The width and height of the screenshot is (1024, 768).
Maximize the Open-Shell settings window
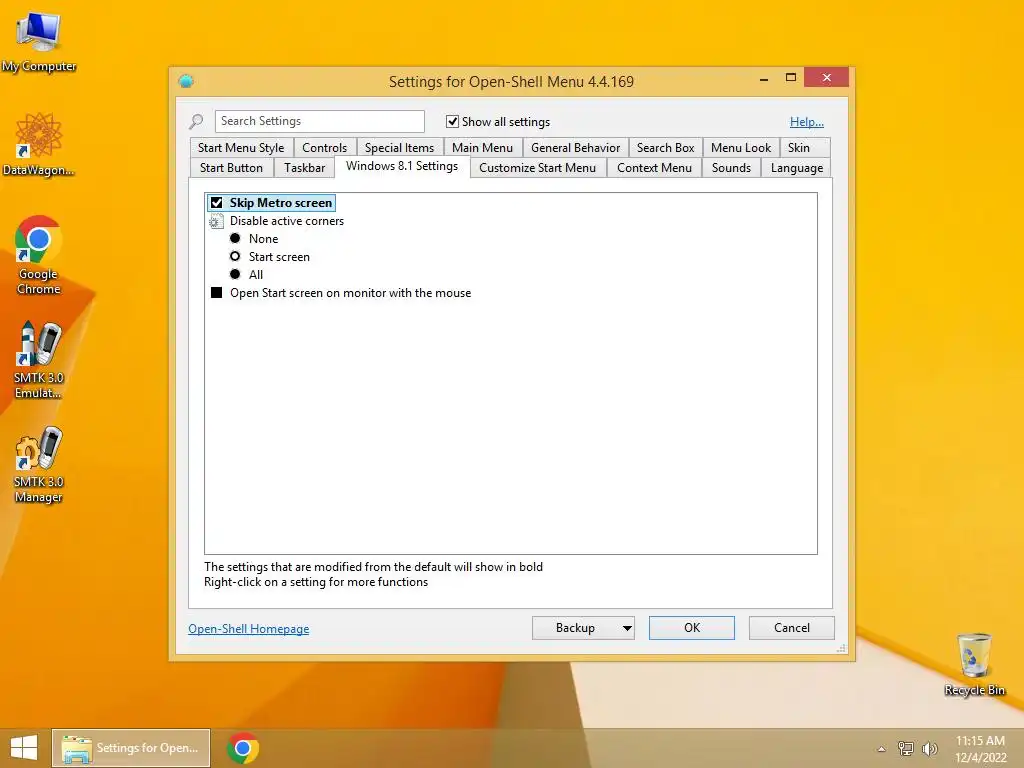click(791, 78)
